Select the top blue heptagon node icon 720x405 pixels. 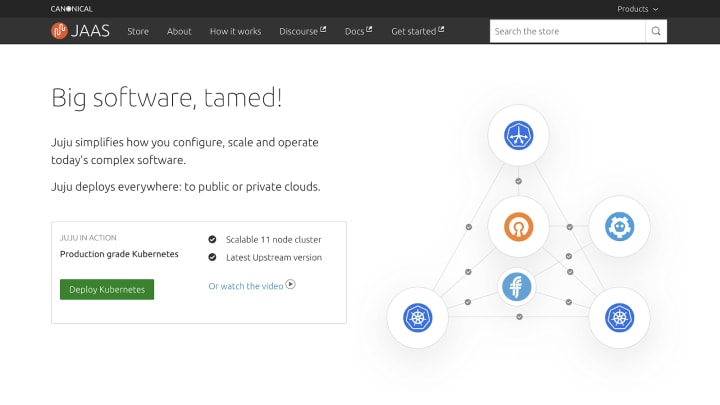(x=518, y=135)
